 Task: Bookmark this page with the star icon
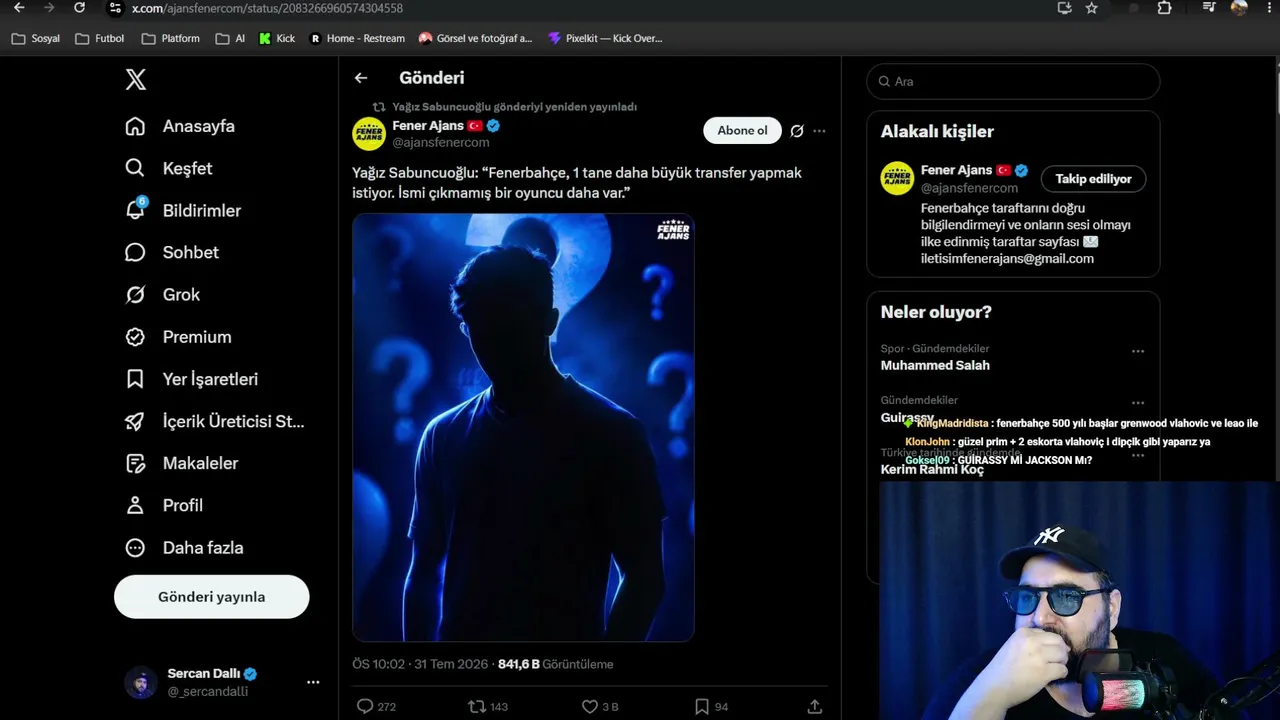tap(1092, 8)
